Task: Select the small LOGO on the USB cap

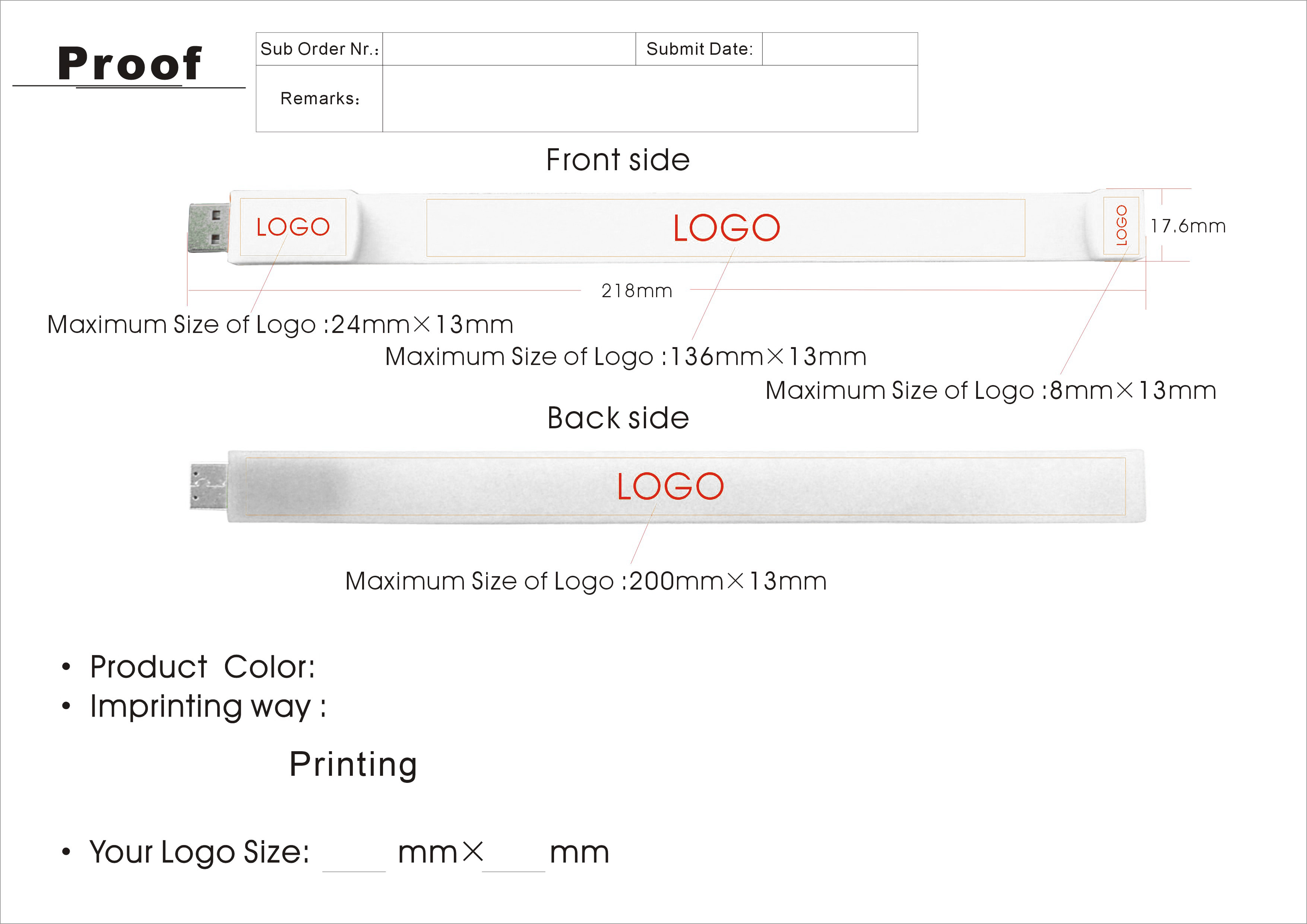Action: pos(292,227)
